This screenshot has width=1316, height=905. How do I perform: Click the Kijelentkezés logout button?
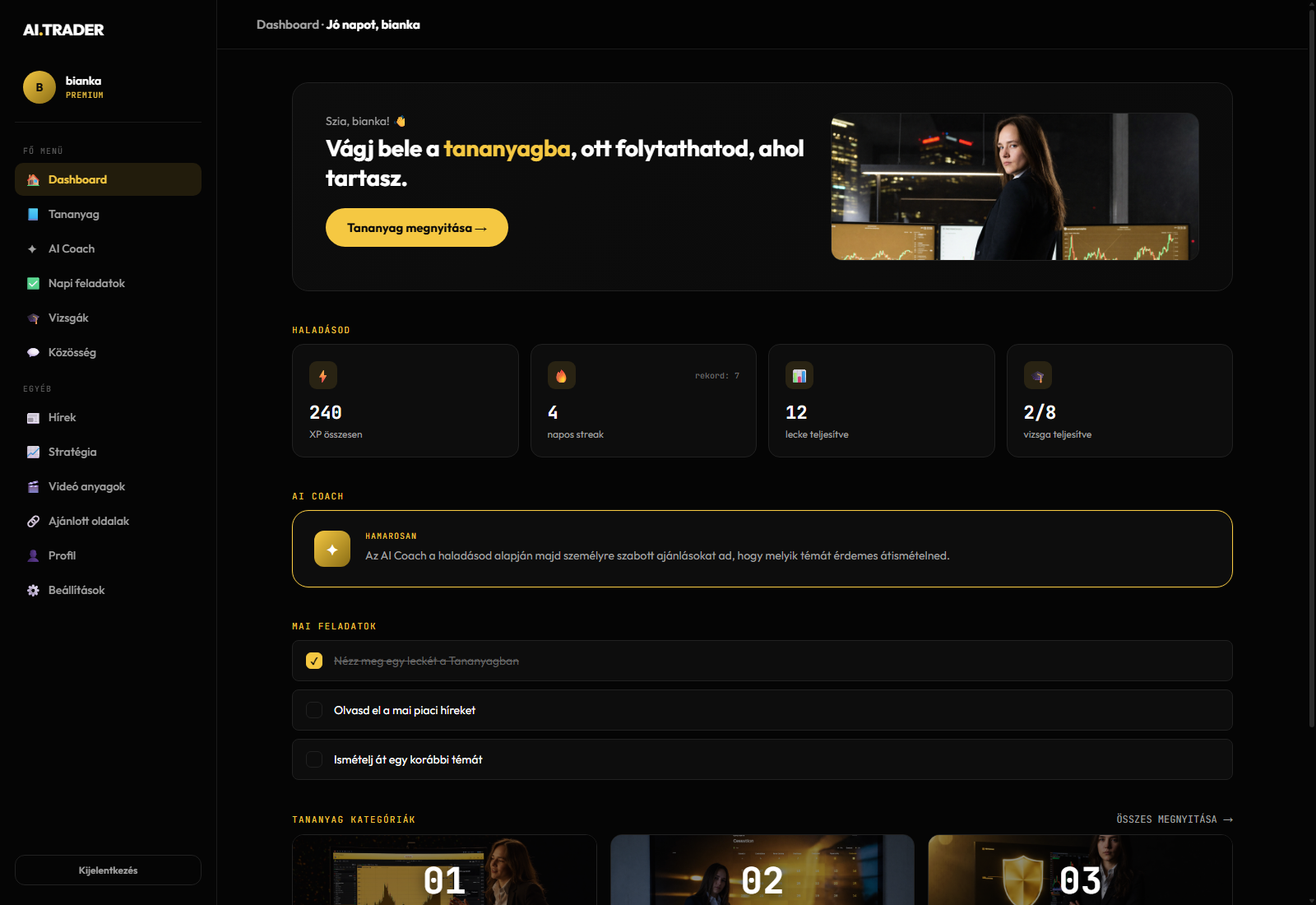point(108,870)
